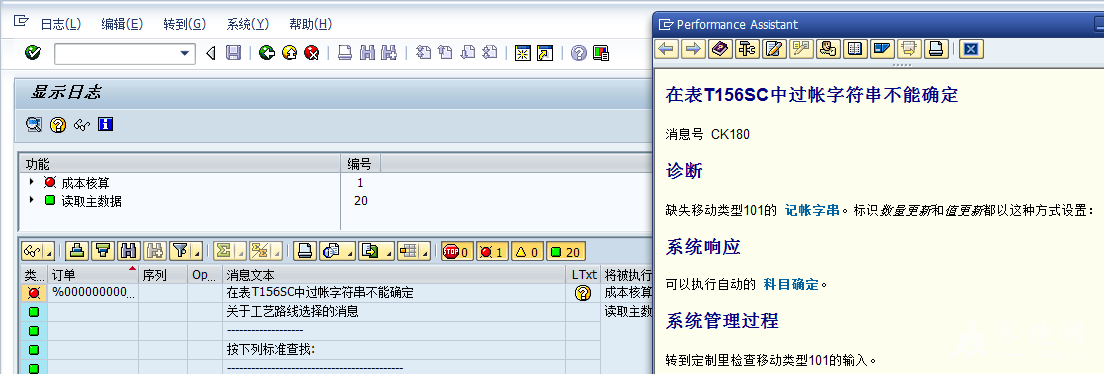Screen dimensions: 1104x374
Task: Click the Sort Ascending icon
Action: 78,251
